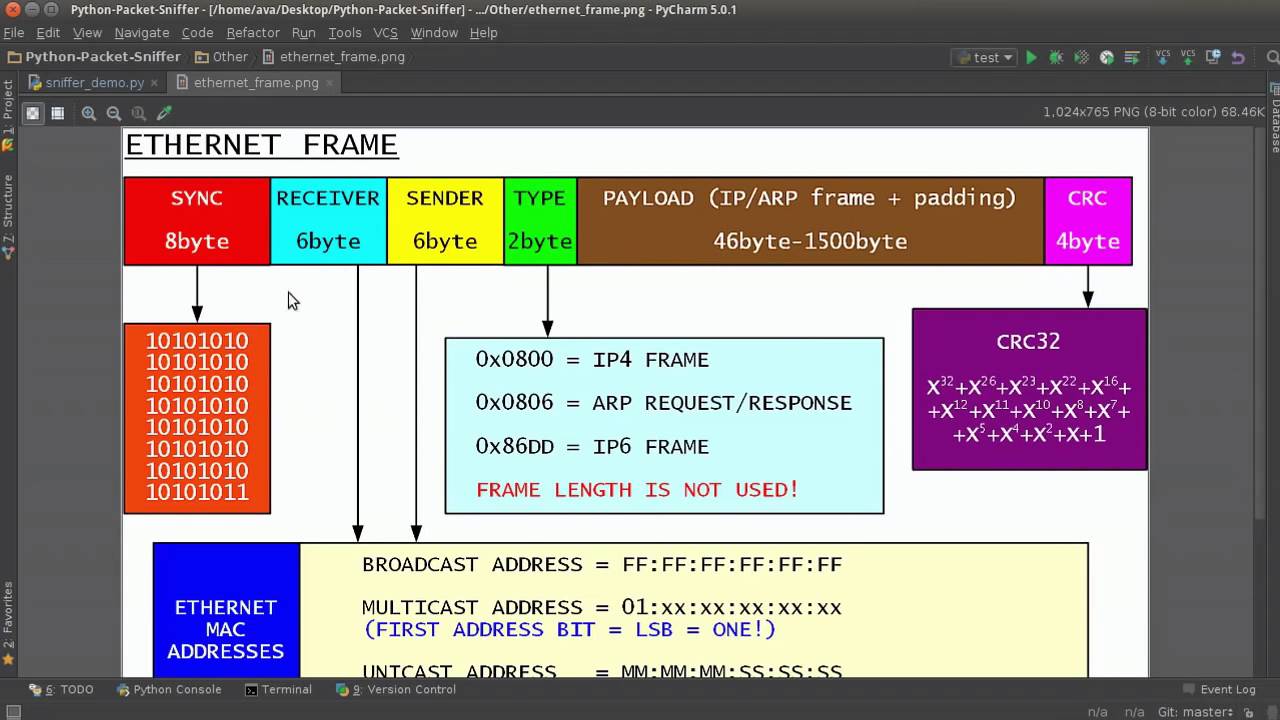This screenshot has width=1280, height=720.
Task: Click the Other folder breadcrumb
Action: coord(221,57)
